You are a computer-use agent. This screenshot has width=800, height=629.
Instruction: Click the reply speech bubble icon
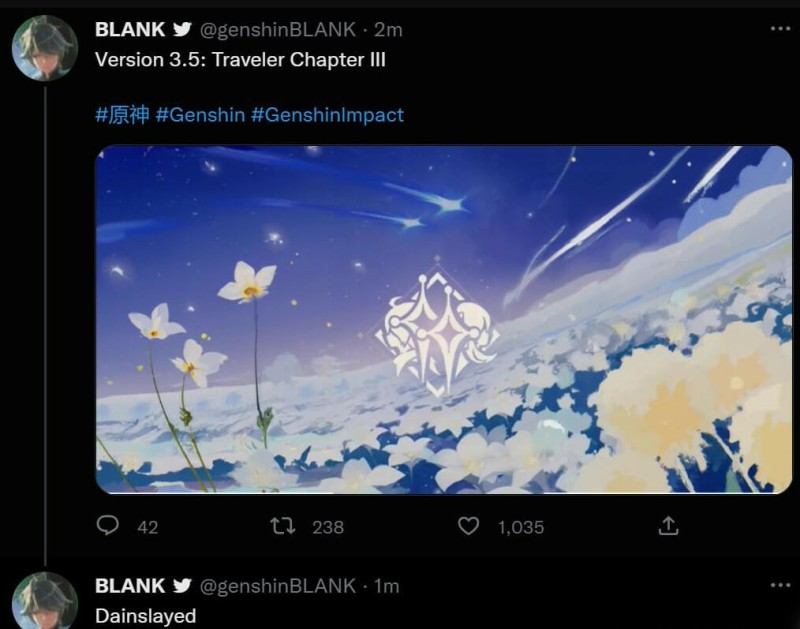click(x=108, y=525)
